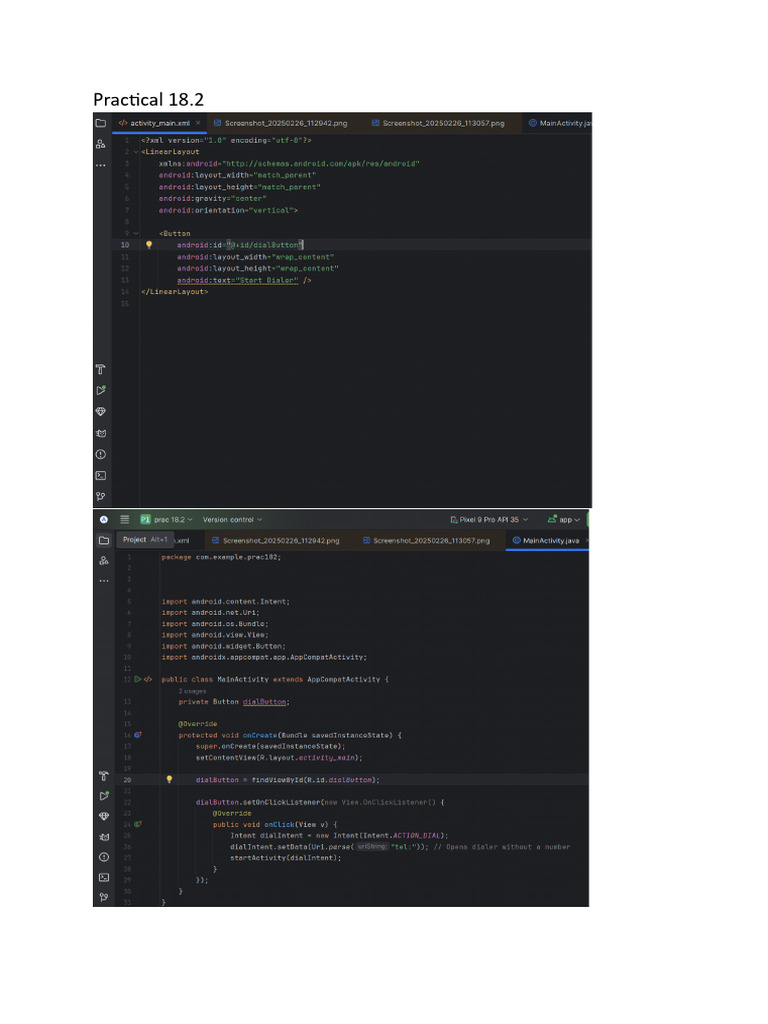
Task: Click Logcat cat icon in lower sidebar
Action: pos(102,837)
